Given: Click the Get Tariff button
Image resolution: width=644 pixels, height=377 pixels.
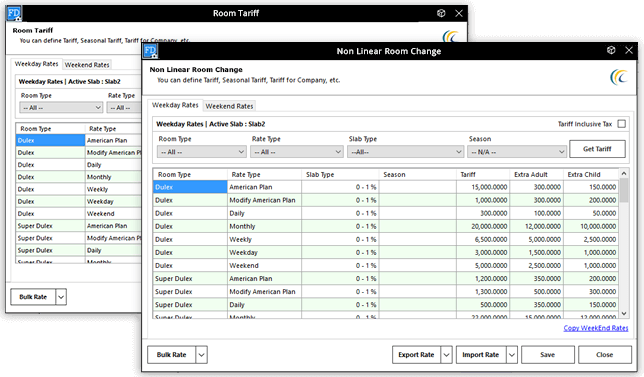Looking at the screenshot, I should click(597, 149).
